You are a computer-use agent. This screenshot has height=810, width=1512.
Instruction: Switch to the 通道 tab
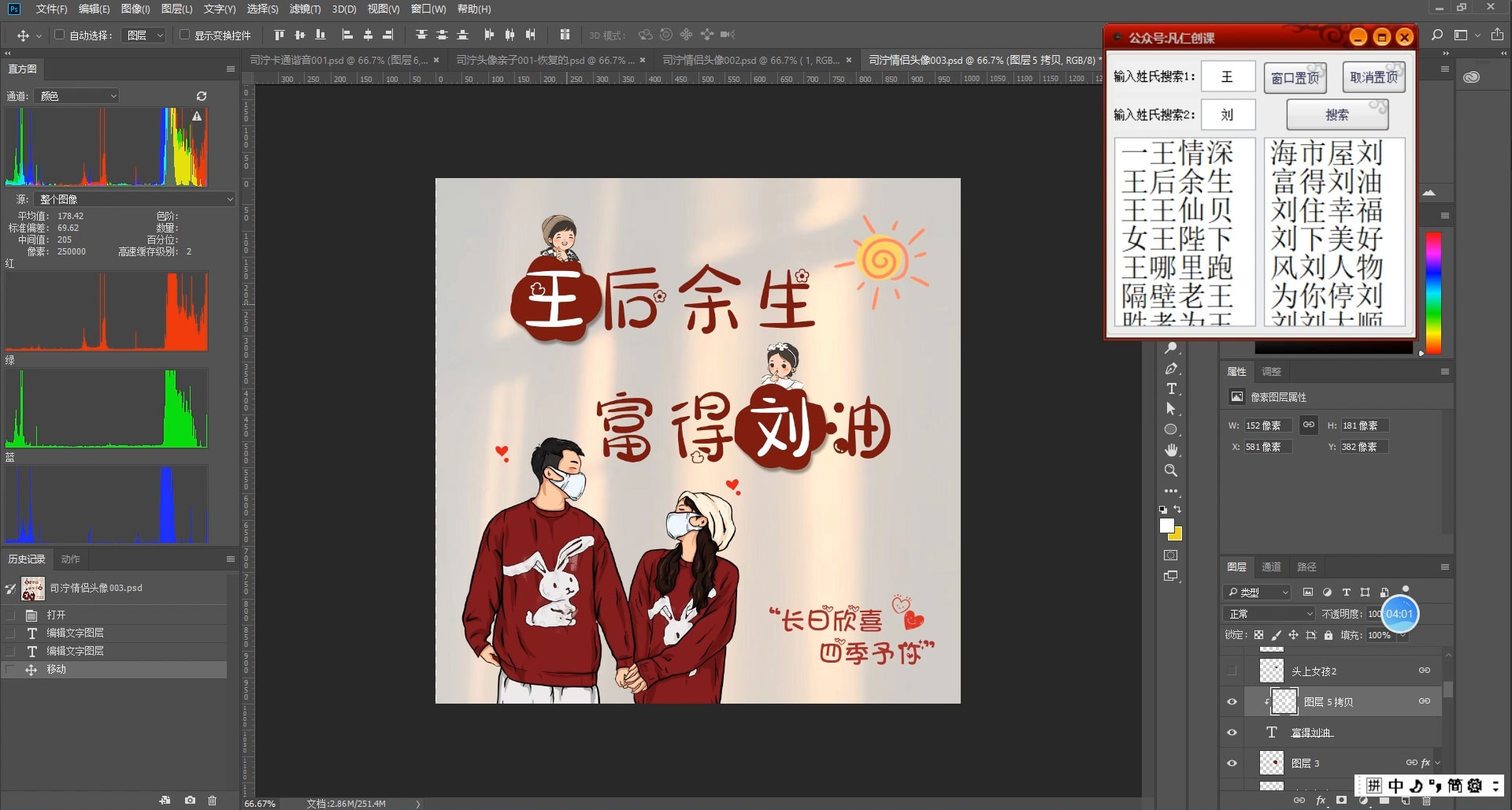tap(1271, 567)
